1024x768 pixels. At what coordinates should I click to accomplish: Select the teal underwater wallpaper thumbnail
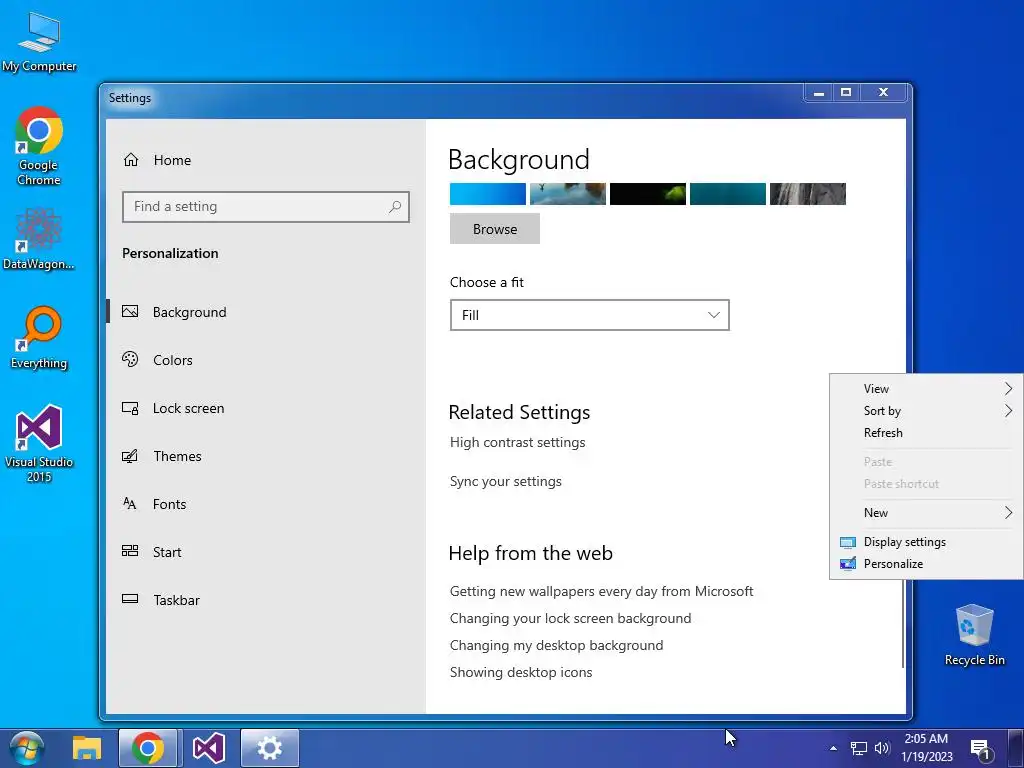[x=728, y=194]
